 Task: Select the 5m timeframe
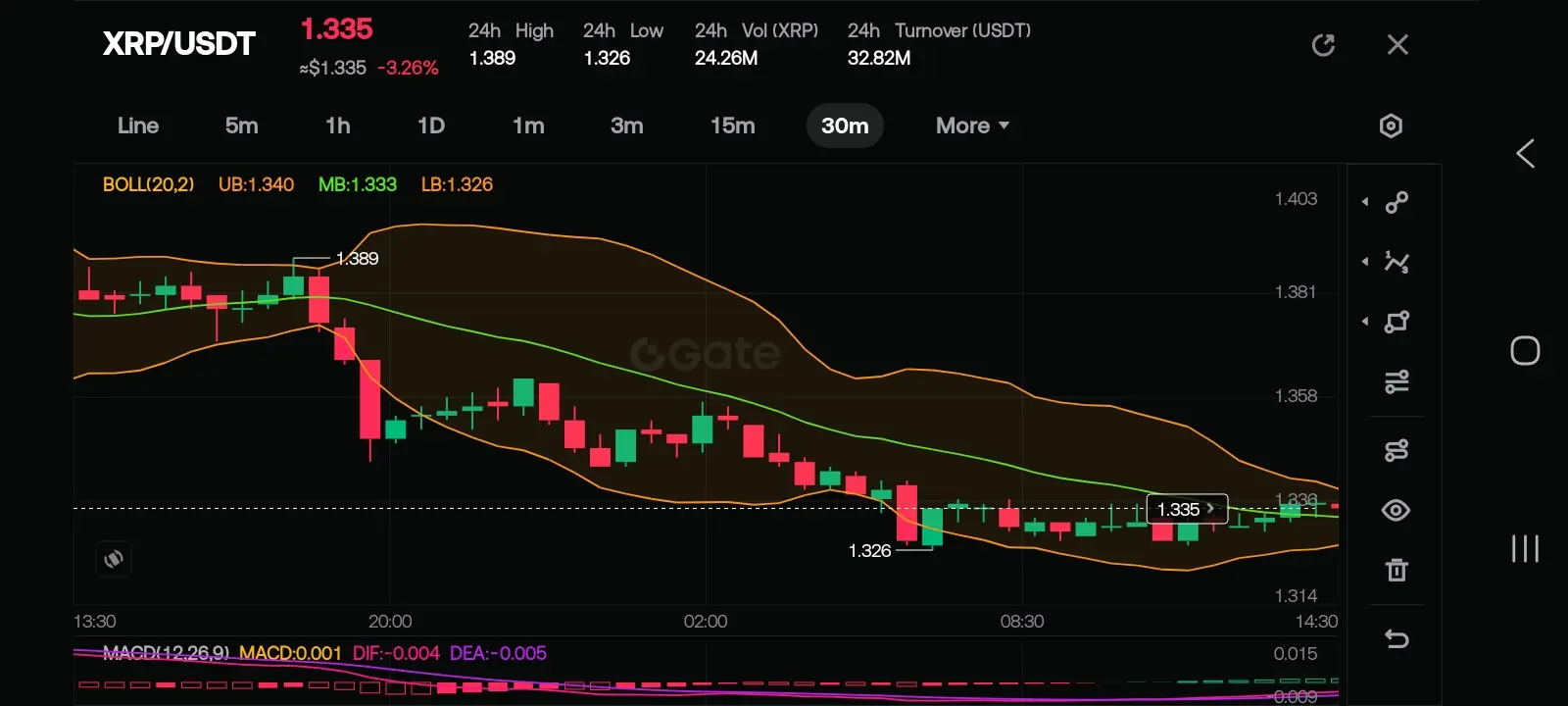click(242, 126)
